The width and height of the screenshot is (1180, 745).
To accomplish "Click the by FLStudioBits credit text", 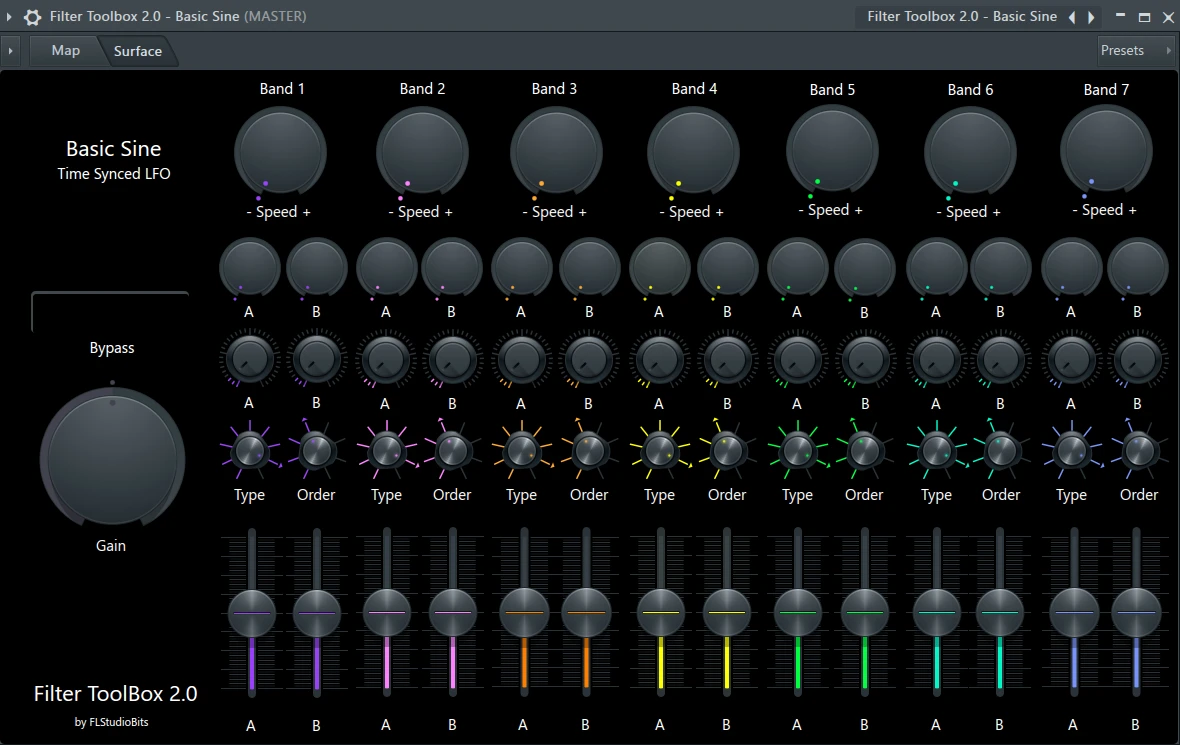I will point(111,722).
